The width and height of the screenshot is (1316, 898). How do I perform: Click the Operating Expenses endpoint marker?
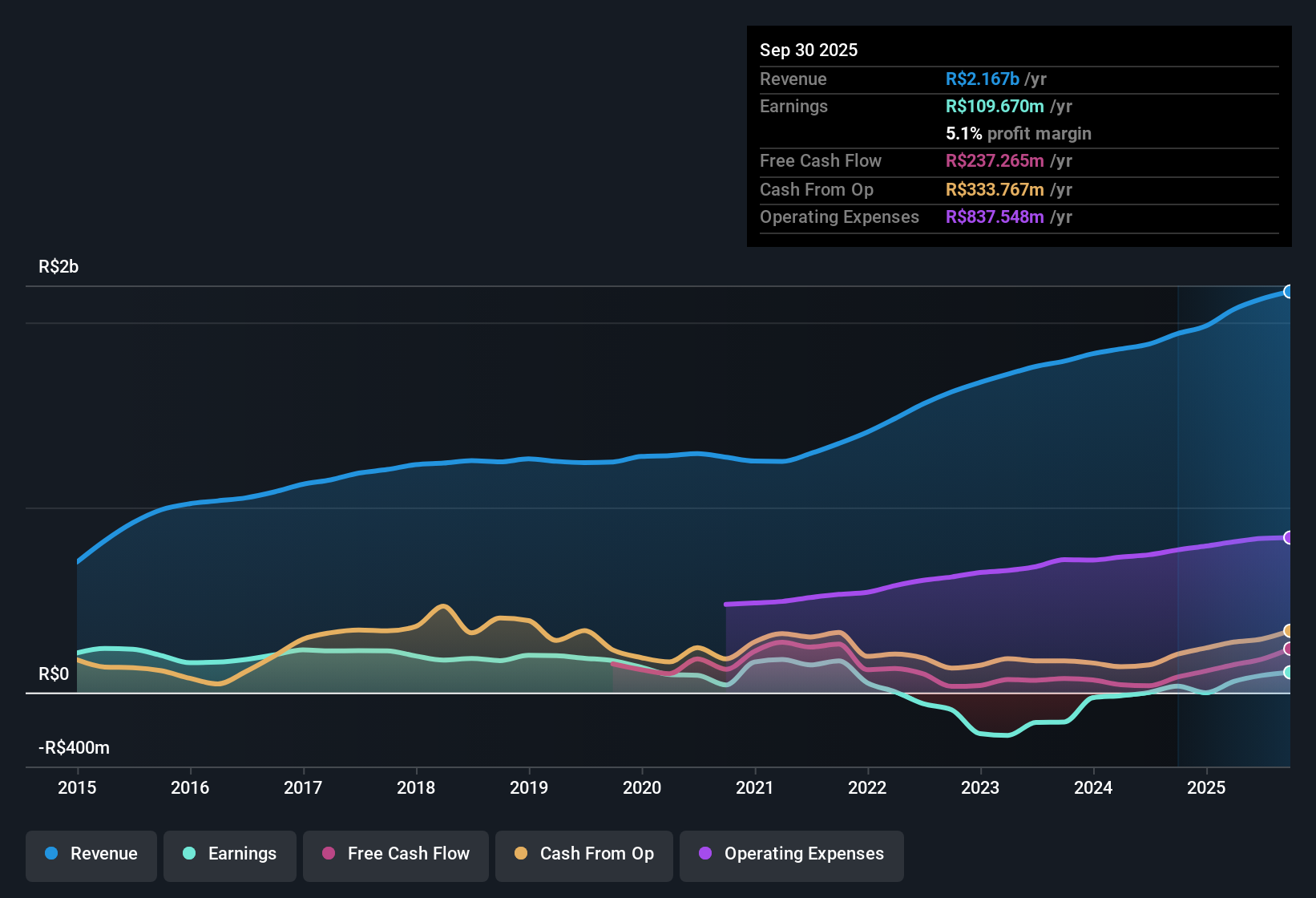(1289, 537)
